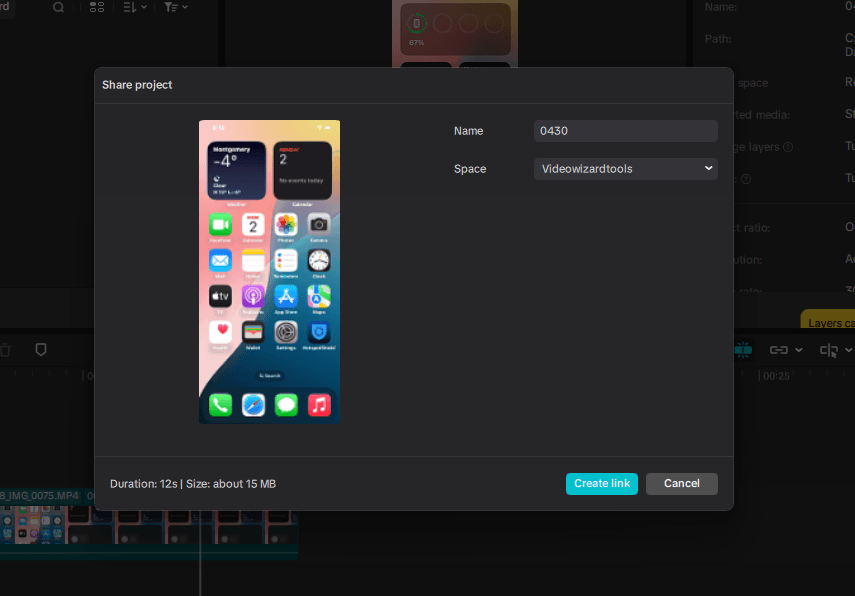This screenshot has height=596, width=855.
Task: Edit the project Name field 0430
Action: 625,131
